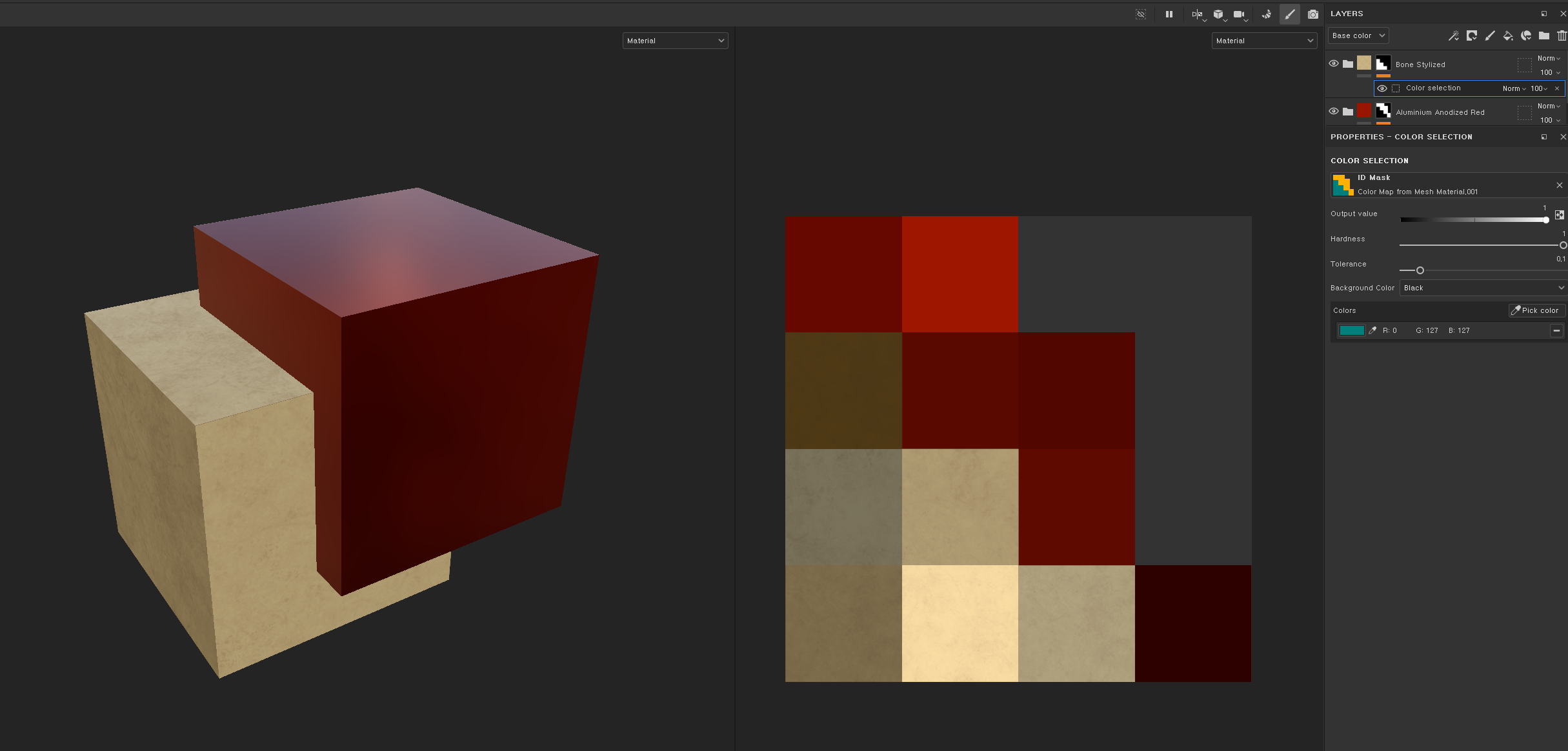The image size is (1568, 751).
Task: Open Bone Stylized blend mode Norm dropdown
Action: coord(1549,58)
